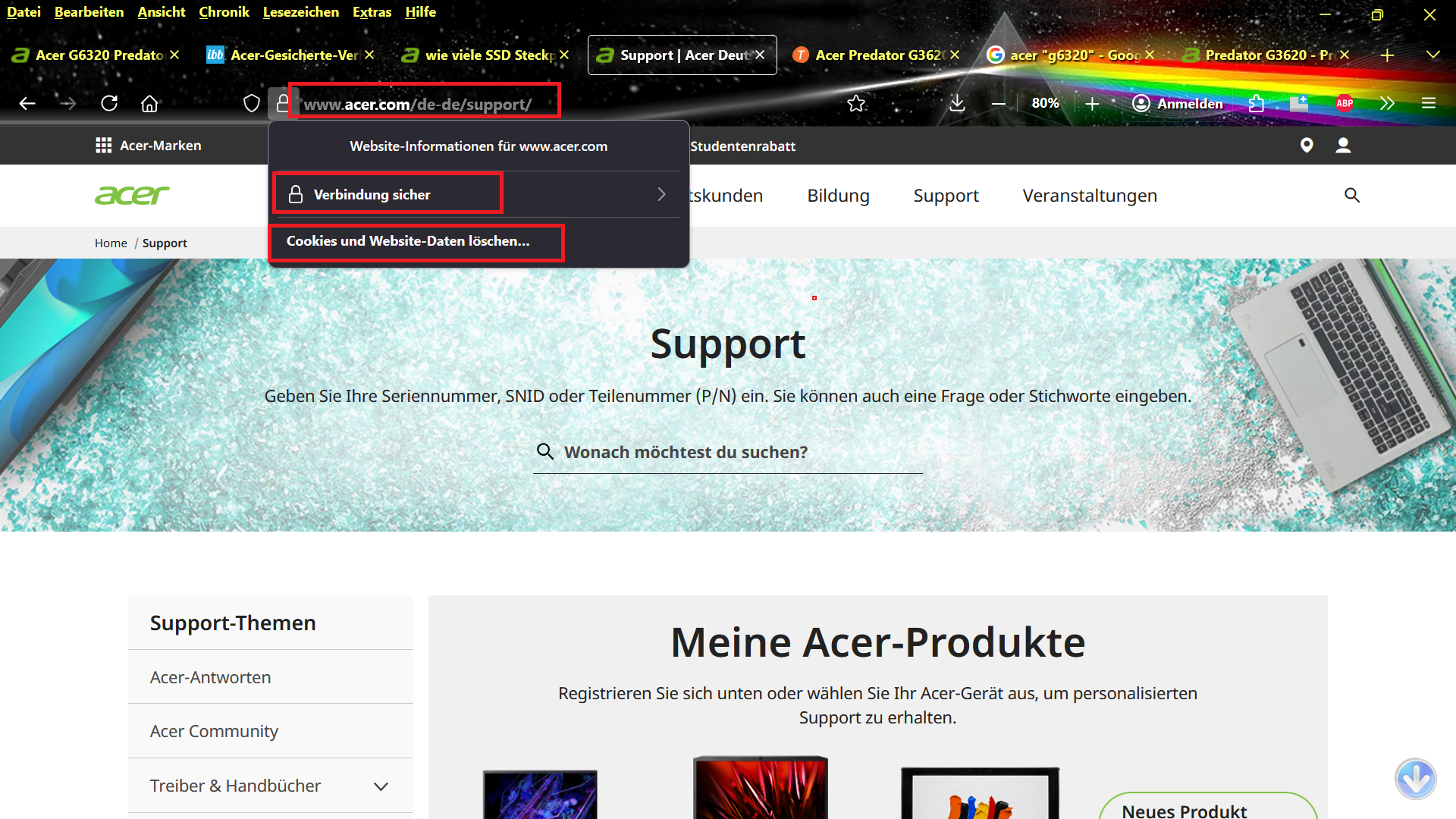Image resolution: width=1456 pixels, height=819 pixels.
Task: Open the Adblock Plus extension
Action: 1345,104
